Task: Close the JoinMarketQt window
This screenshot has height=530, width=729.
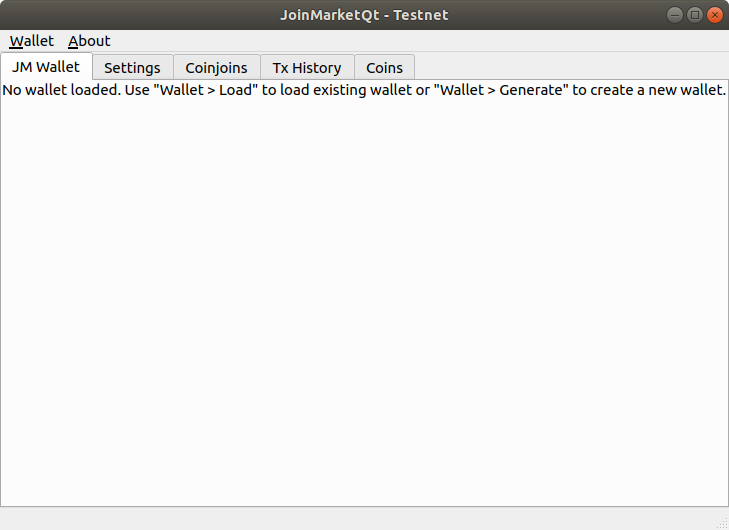Action: pos(714,15)
